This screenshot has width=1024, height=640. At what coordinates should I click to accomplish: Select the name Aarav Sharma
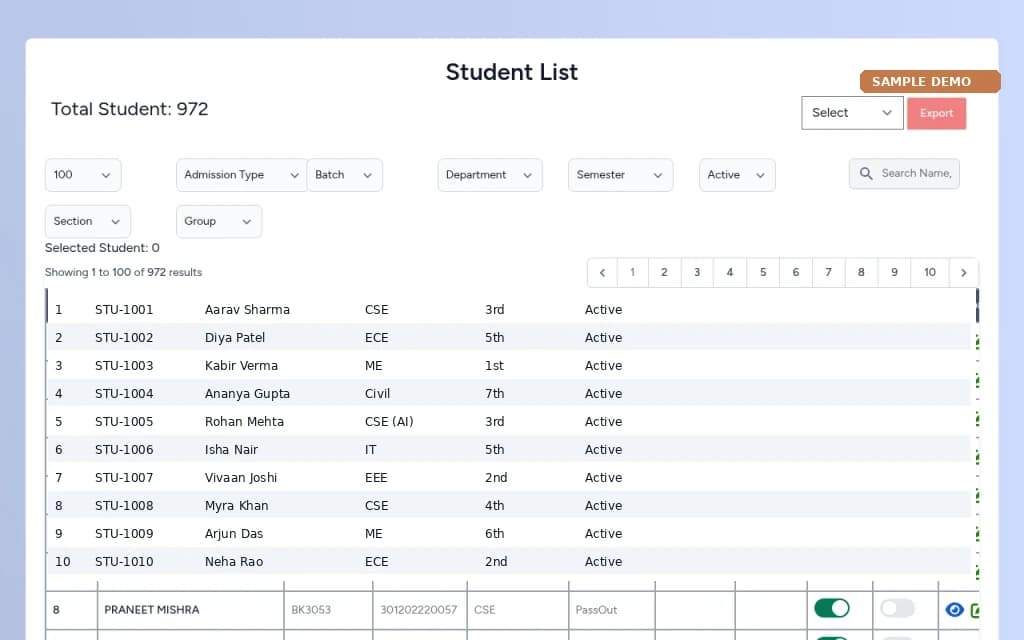tap(247, 310)
